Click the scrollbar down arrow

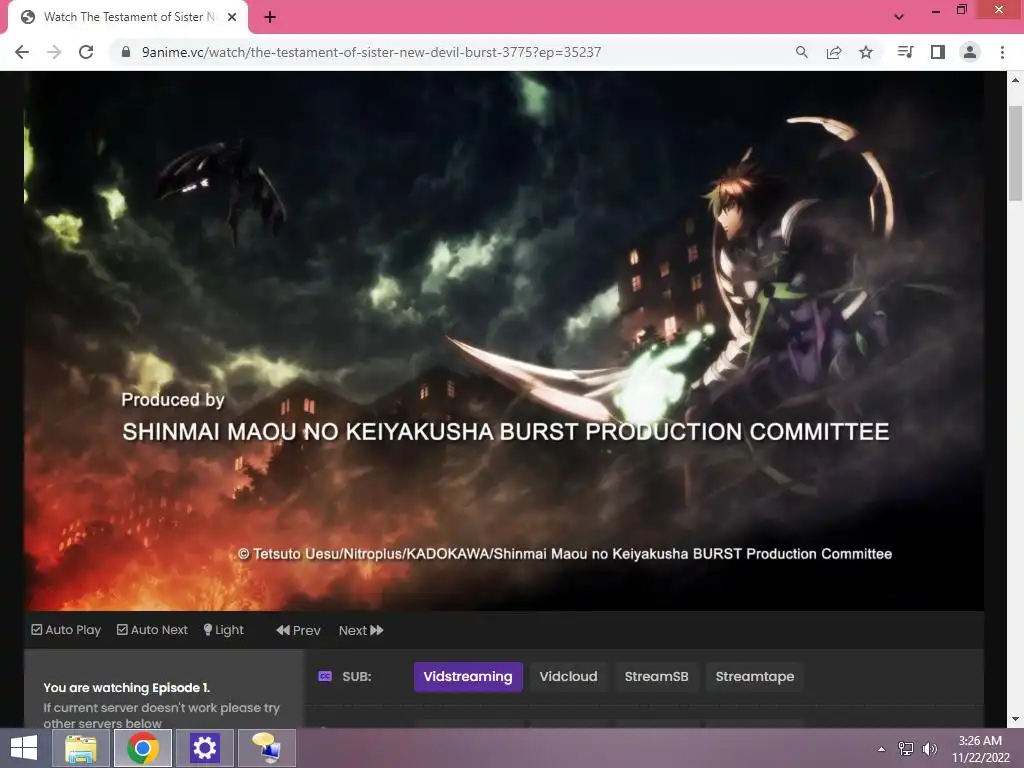(x=1015, y=719)
